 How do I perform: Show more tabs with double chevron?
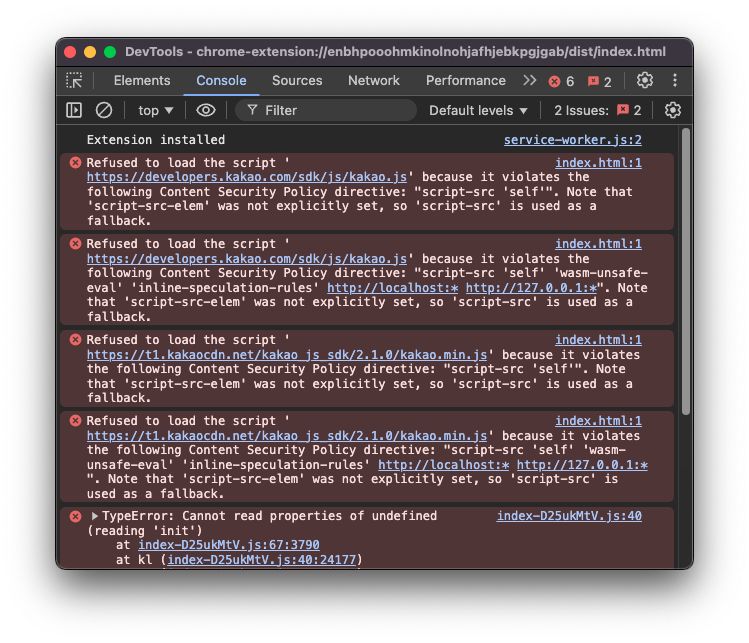click(x=529, y=80)
